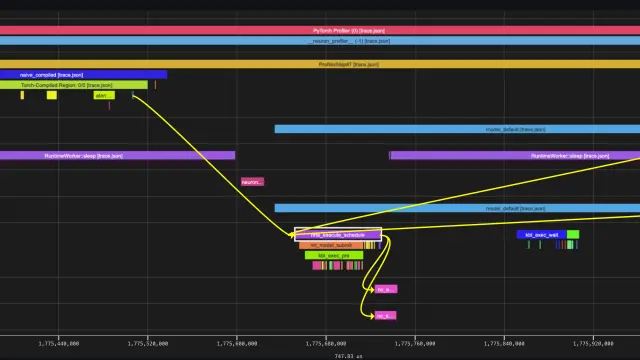Click the 1,775,760,000 time axis label
This screenshot has height=360, width=640.
(x=415, y=344)
